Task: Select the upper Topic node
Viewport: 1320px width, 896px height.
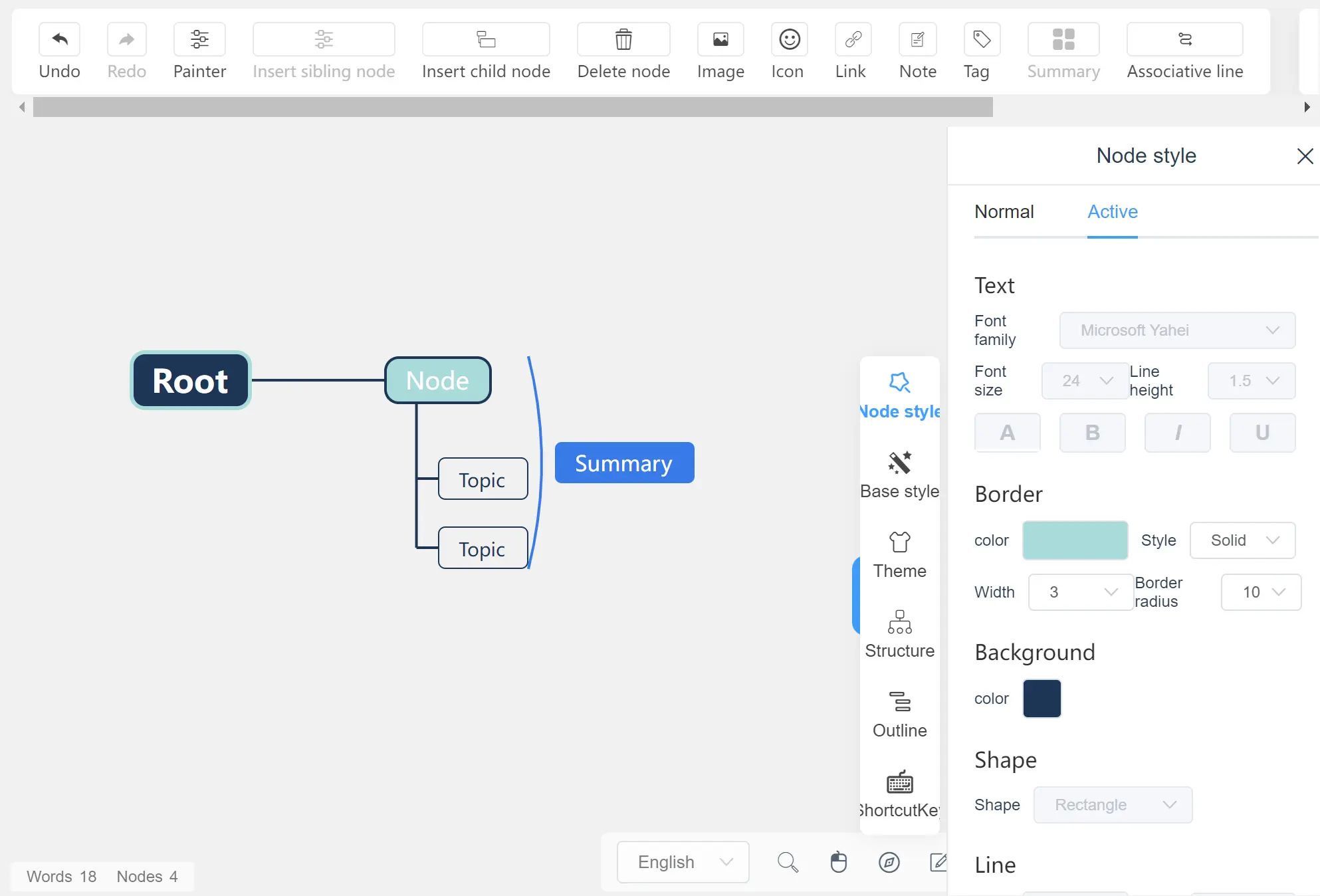Action: click(x=483, y=479)
